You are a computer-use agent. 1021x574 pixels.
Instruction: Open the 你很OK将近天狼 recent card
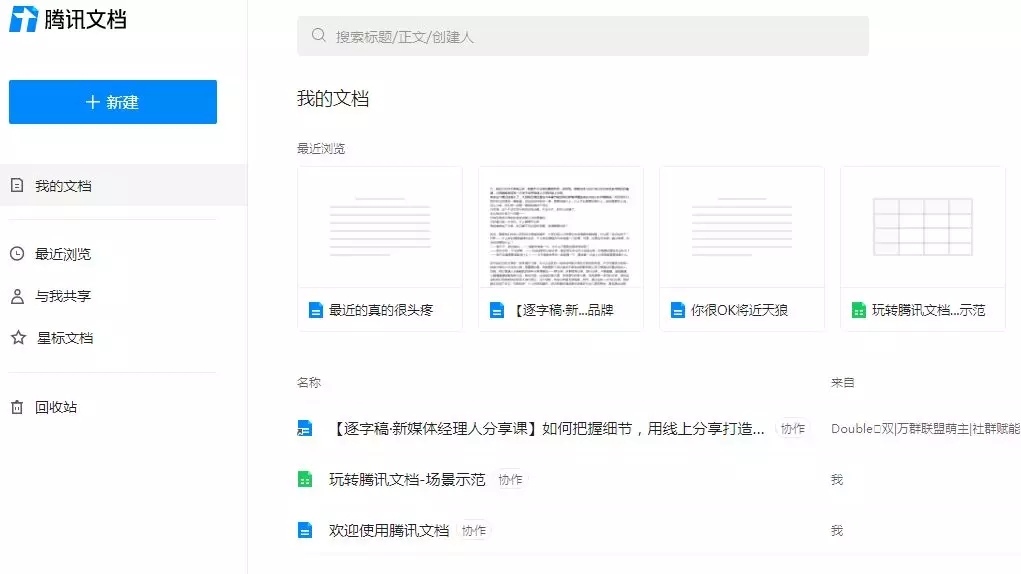(742, 249)
